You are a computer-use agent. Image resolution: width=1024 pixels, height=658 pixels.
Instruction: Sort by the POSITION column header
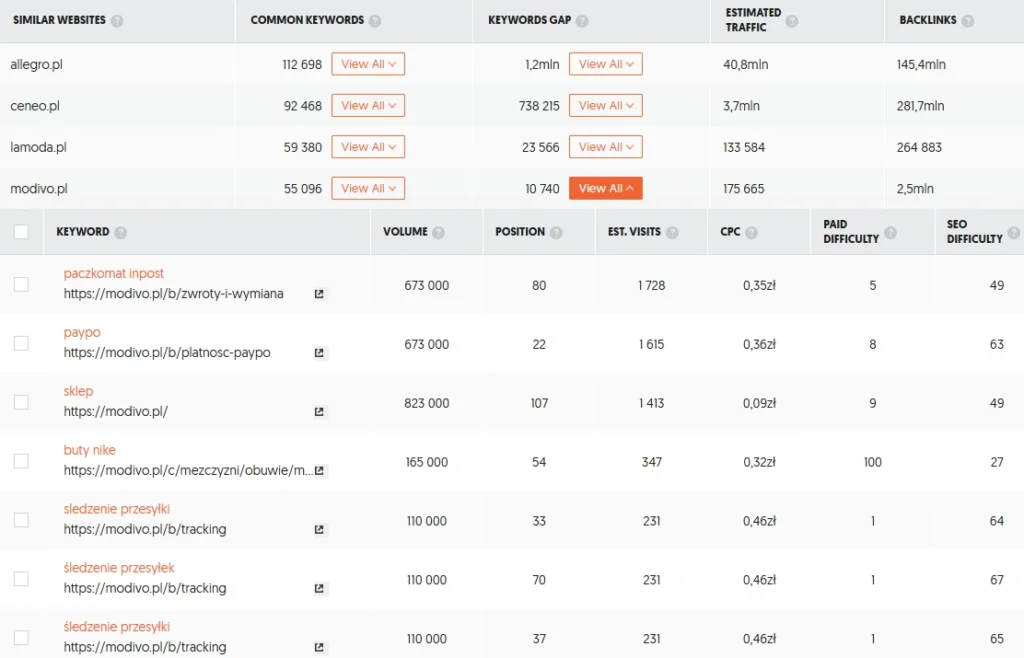click(521, 232)
